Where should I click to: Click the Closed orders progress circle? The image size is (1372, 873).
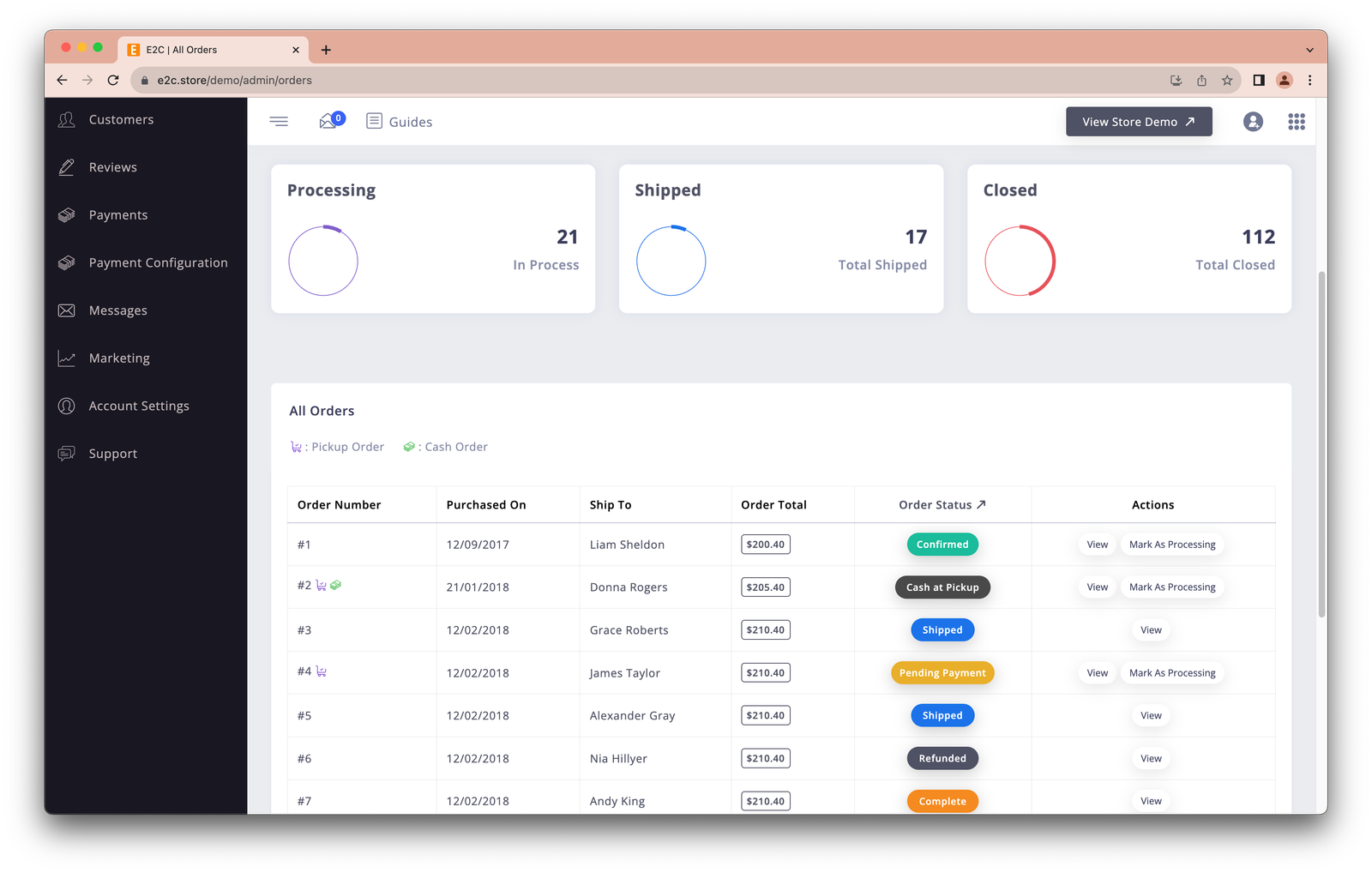click(x=1020, y=261)
